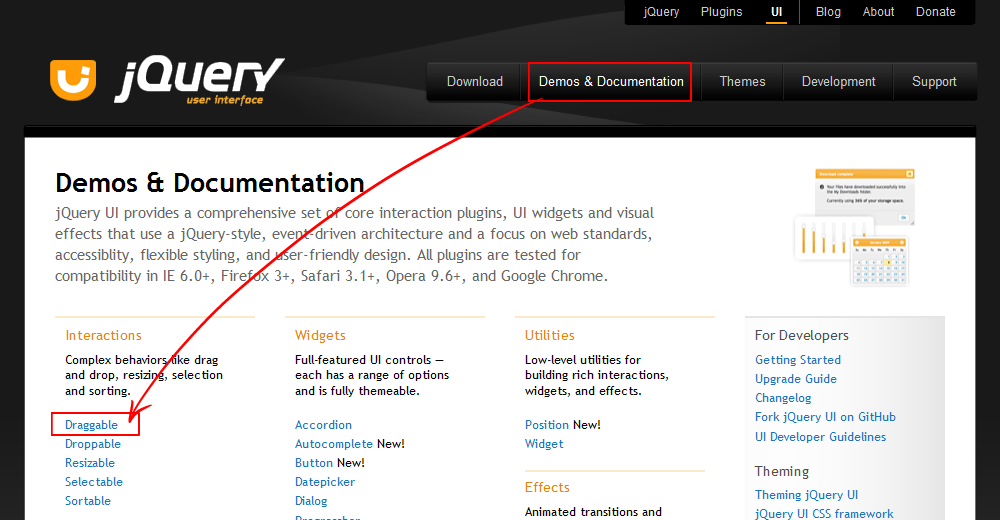Open the Download menu tab
This screenshot has height=520, width=1000.
[475, 82]
